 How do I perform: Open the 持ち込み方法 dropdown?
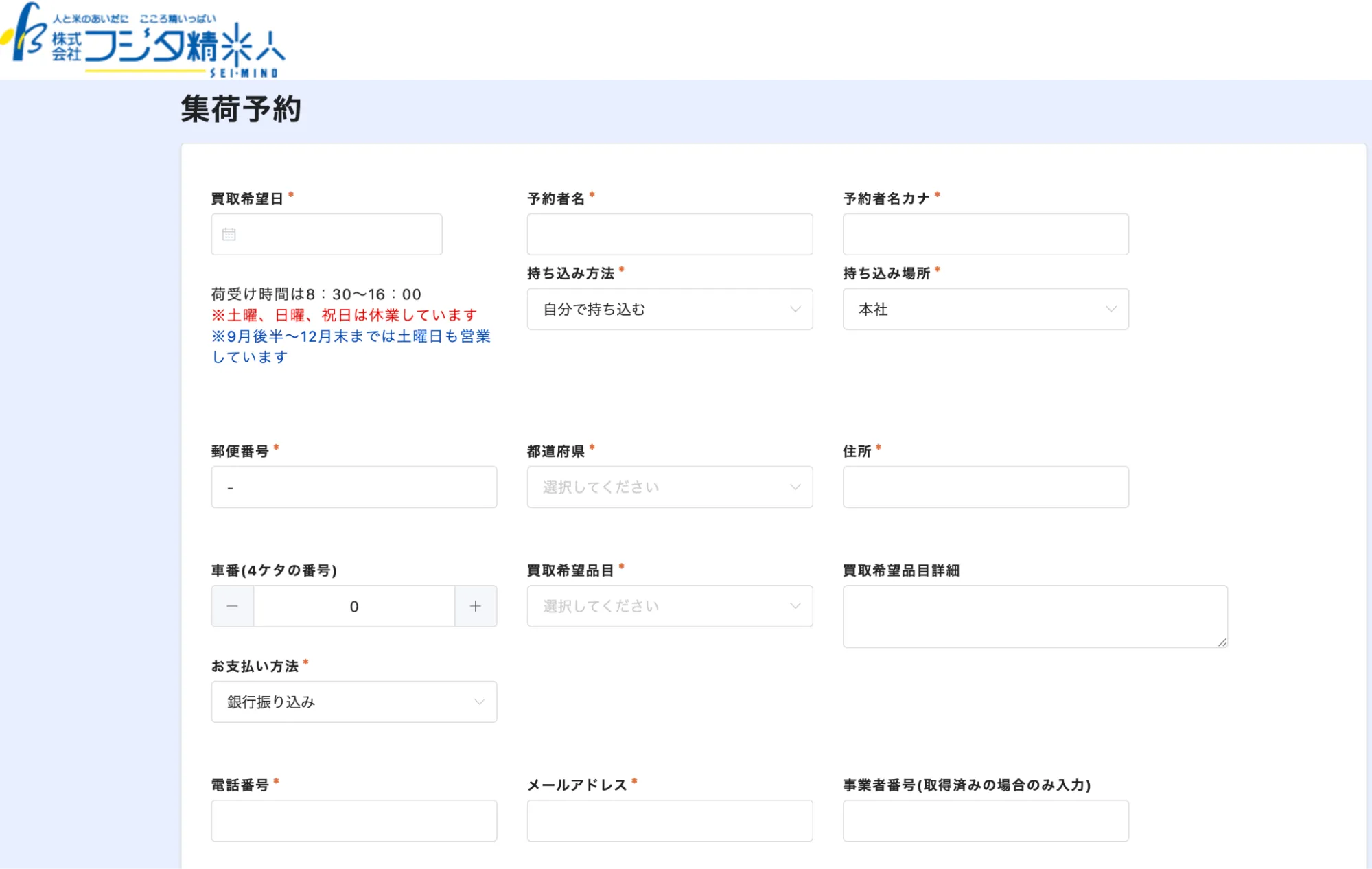point(669,310)
